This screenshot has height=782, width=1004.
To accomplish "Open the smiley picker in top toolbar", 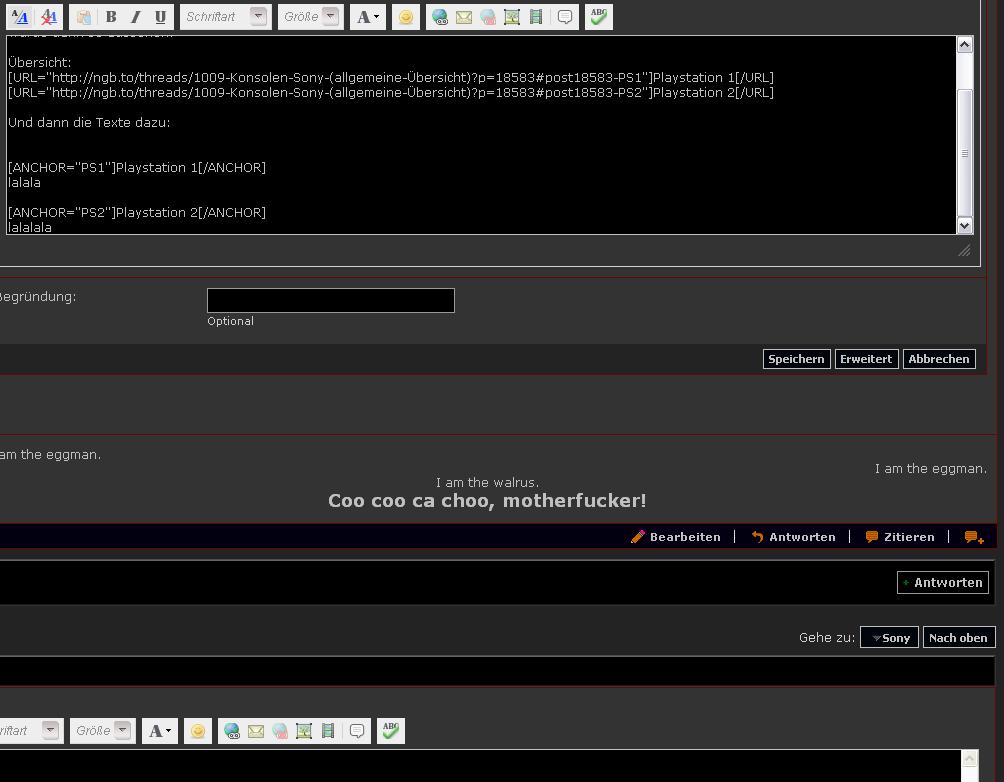I will [405, 17].
